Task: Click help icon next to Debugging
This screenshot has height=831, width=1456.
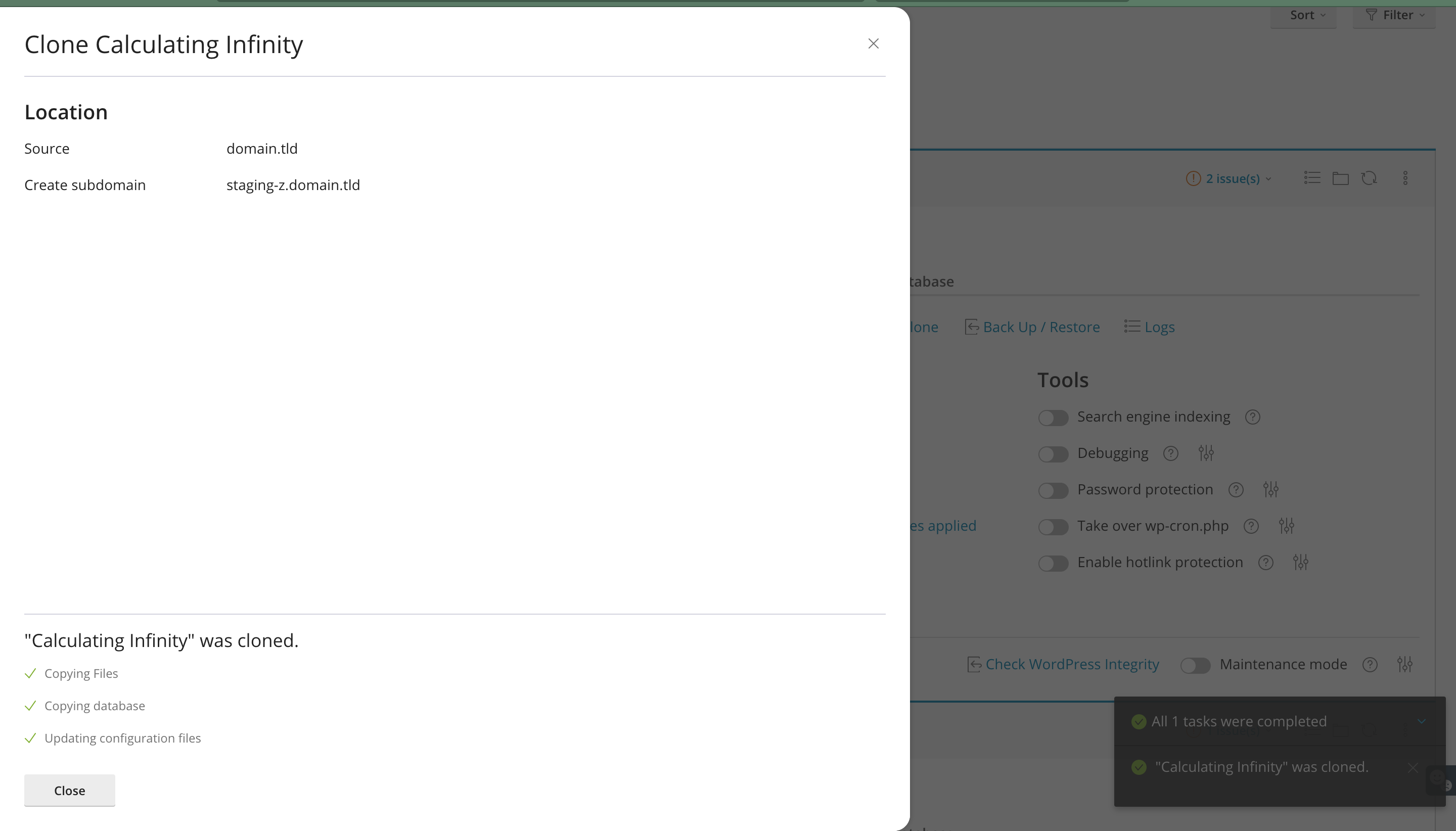Action: 1171,454
